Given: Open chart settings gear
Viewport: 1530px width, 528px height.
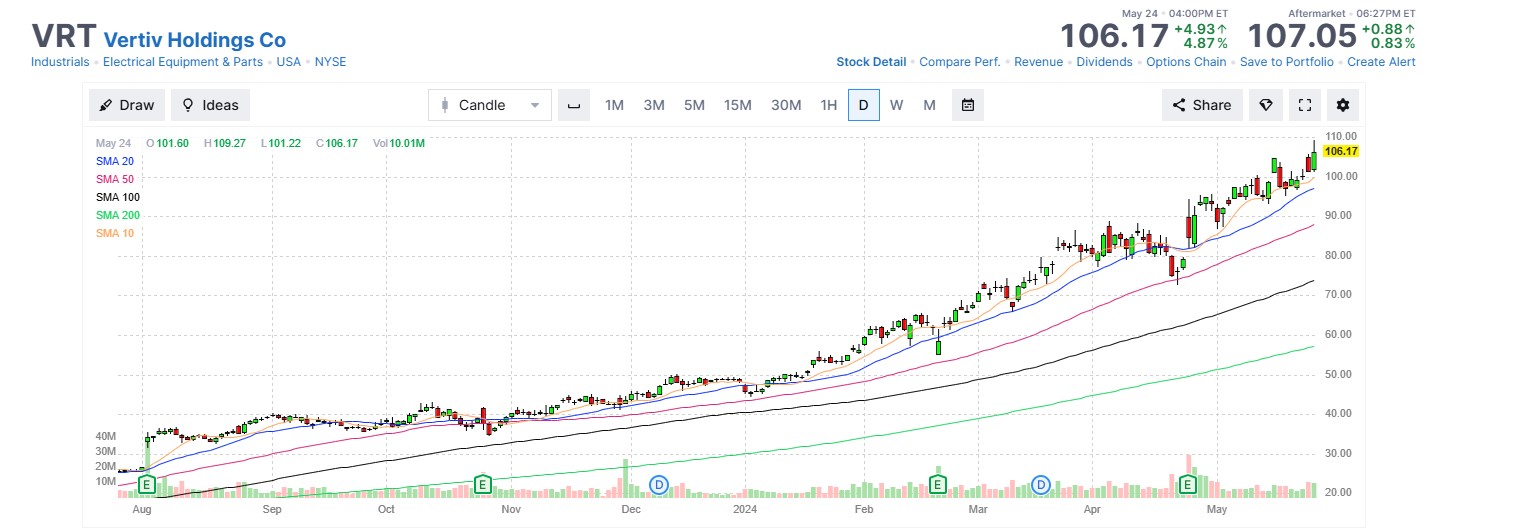Looking at the screenshot, I should point(1342,105).
